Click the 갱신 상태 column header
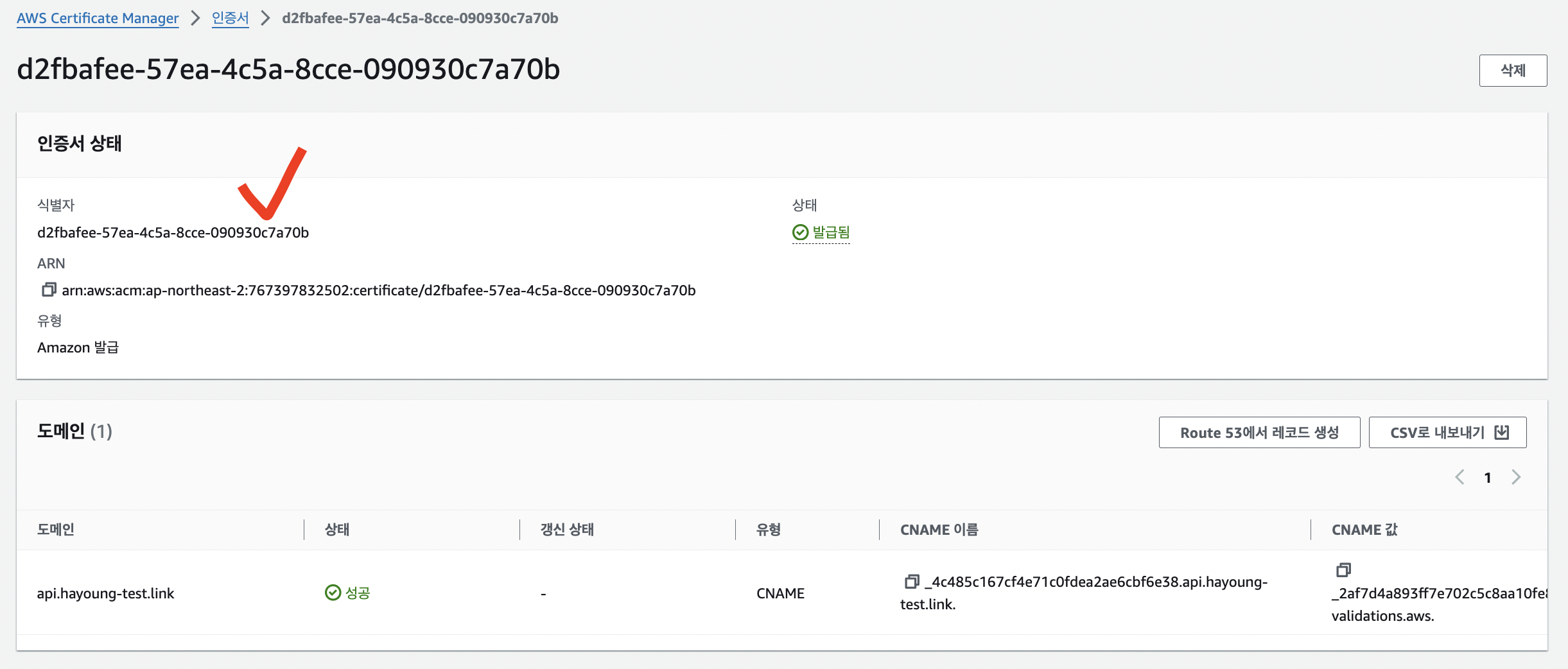The width and height of the screenshot is (1568, 669). [567, 530]
